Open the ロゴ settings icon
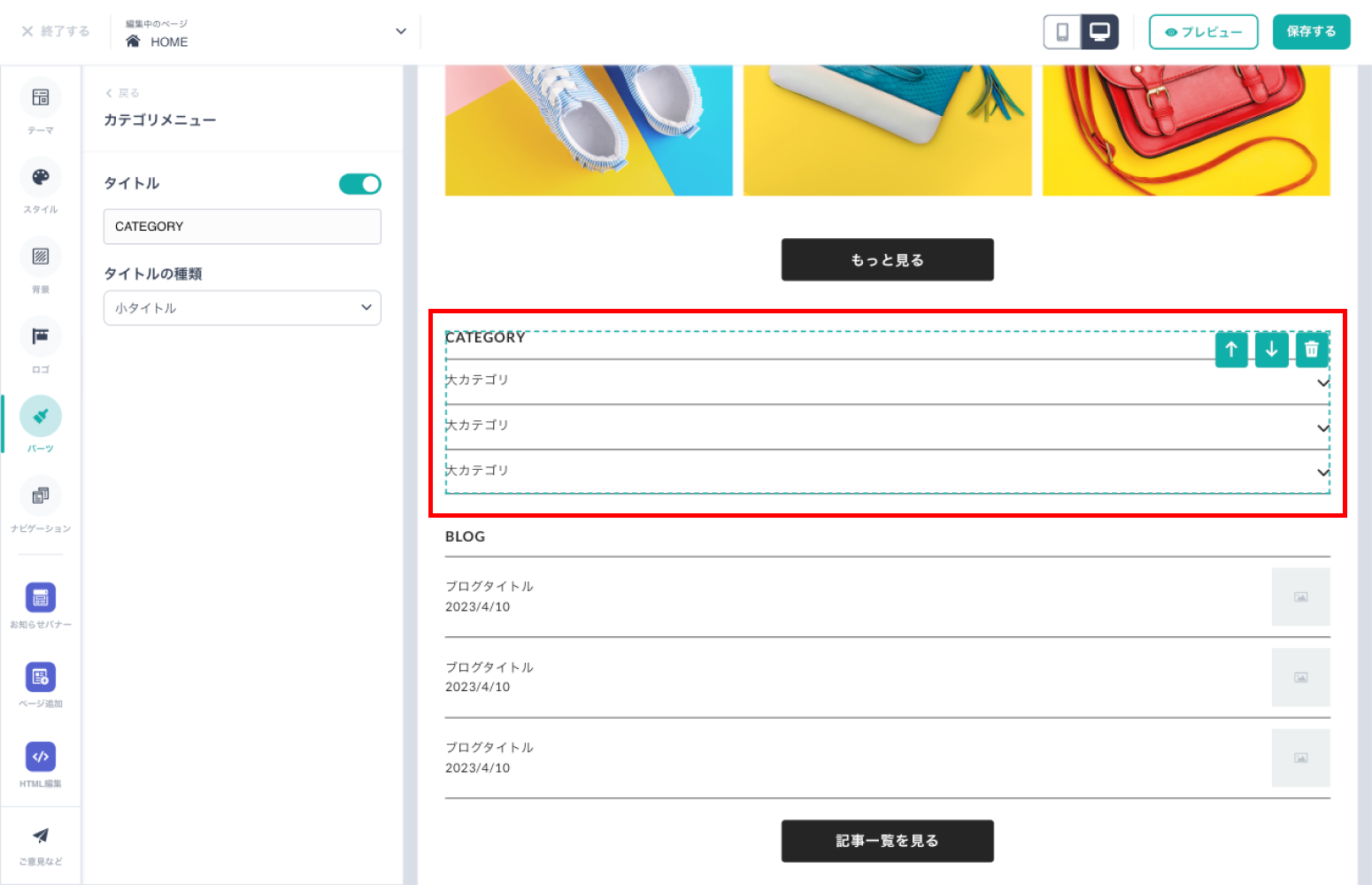1372x885 pixels. tap(41, 336)
